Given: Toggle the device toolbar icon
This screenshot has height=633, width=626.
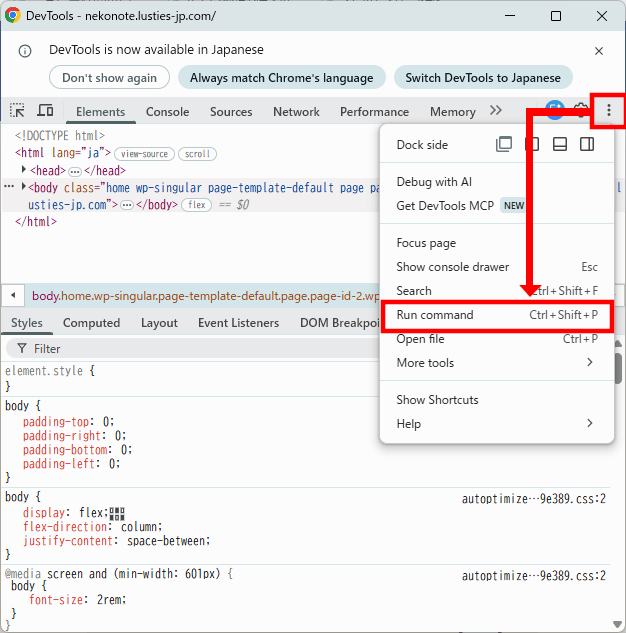Looking at the screenshot, I should pos(45,110).
